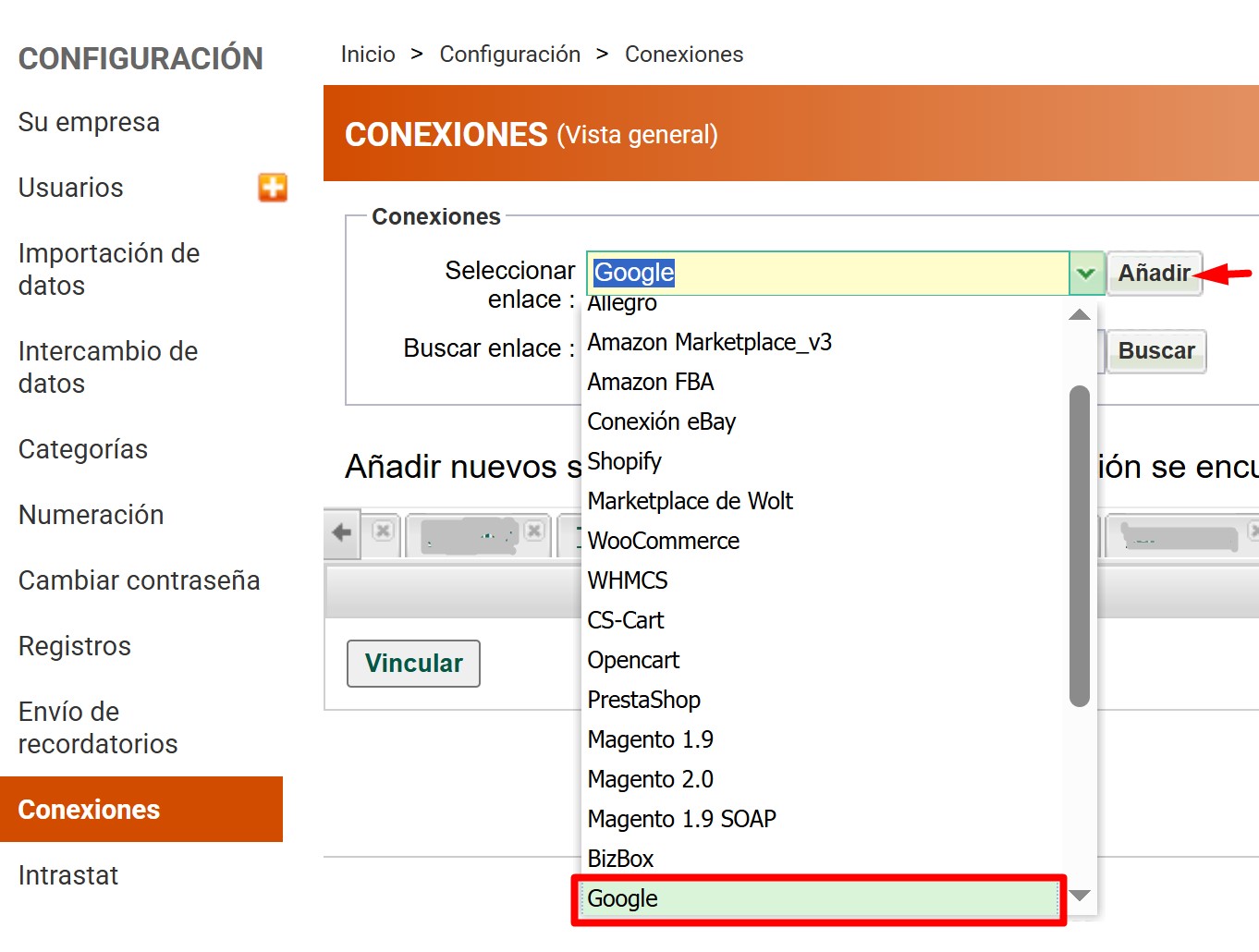Pick Marketplace de Wolt option
Screen dimensions: 1259x952
(691, 501)
